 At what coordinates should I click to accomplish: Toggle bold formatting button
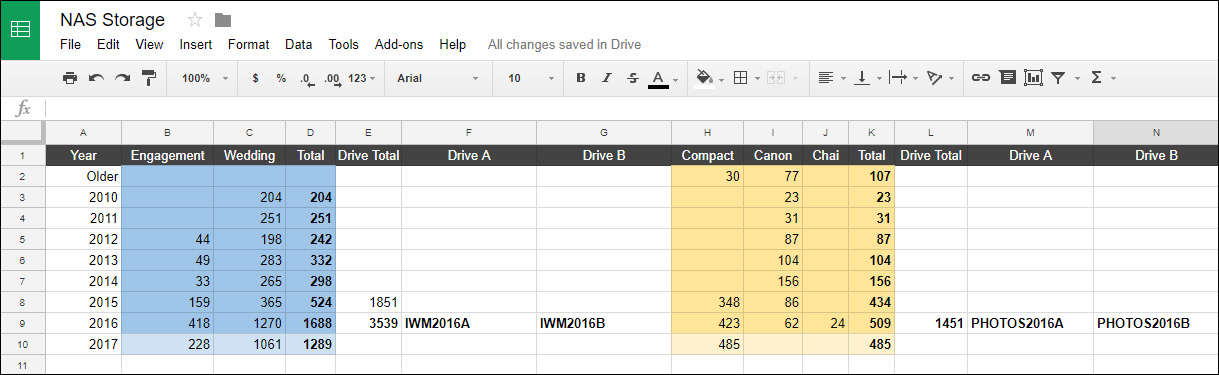tap(580, 78)
